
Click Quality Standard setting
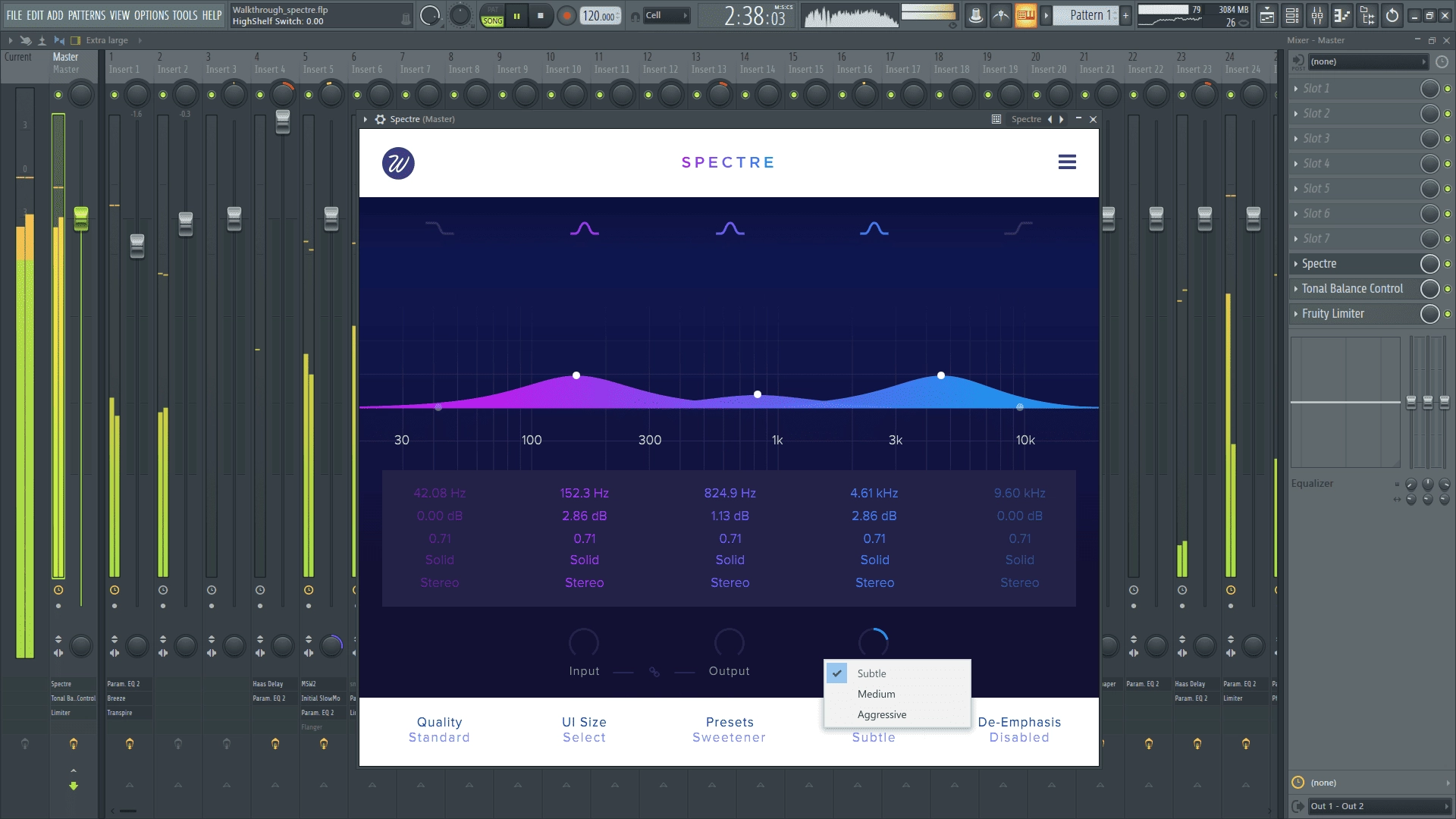[439, 730]
